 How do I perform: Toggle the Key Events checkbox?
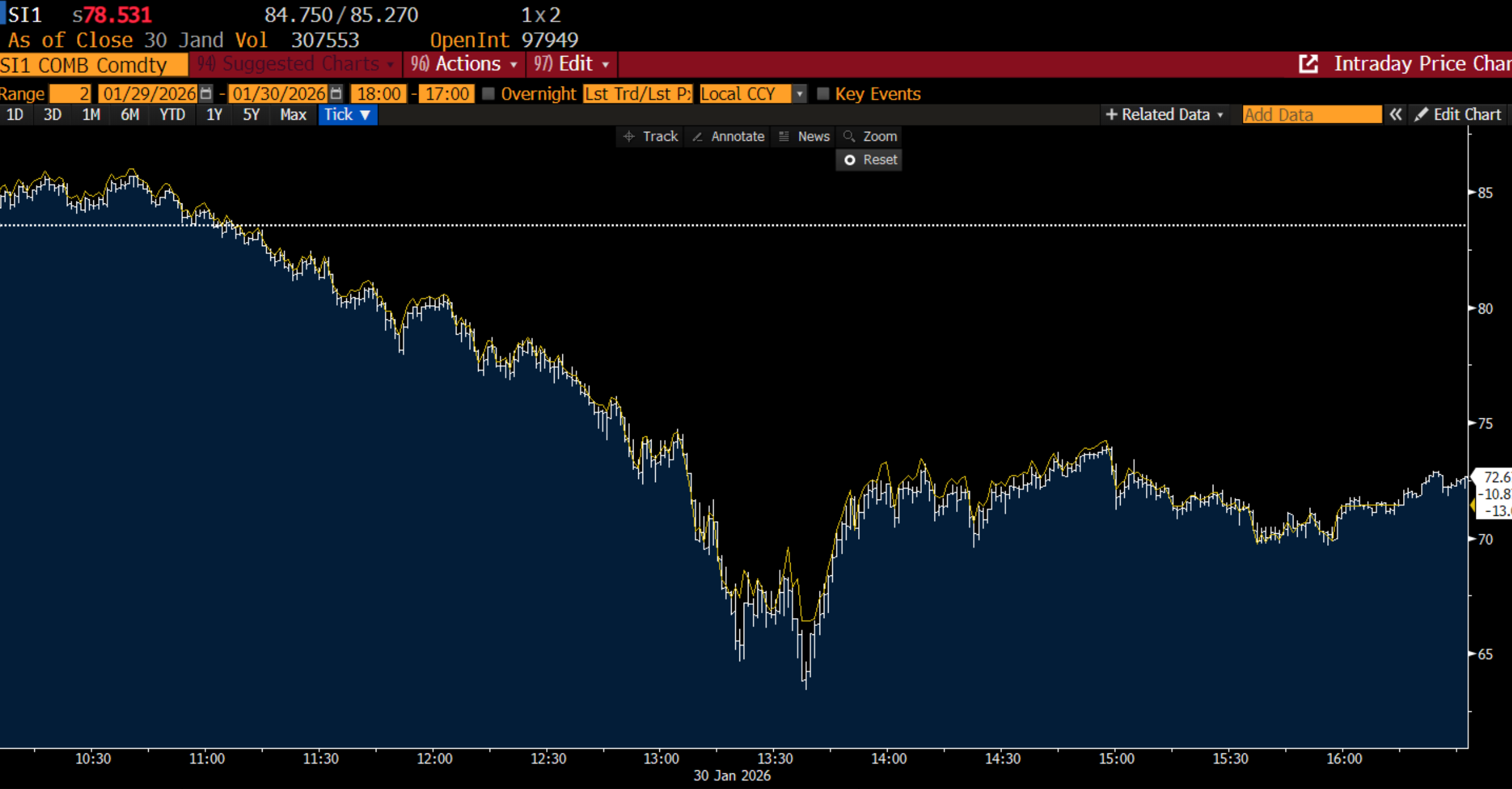pos(823,94)
